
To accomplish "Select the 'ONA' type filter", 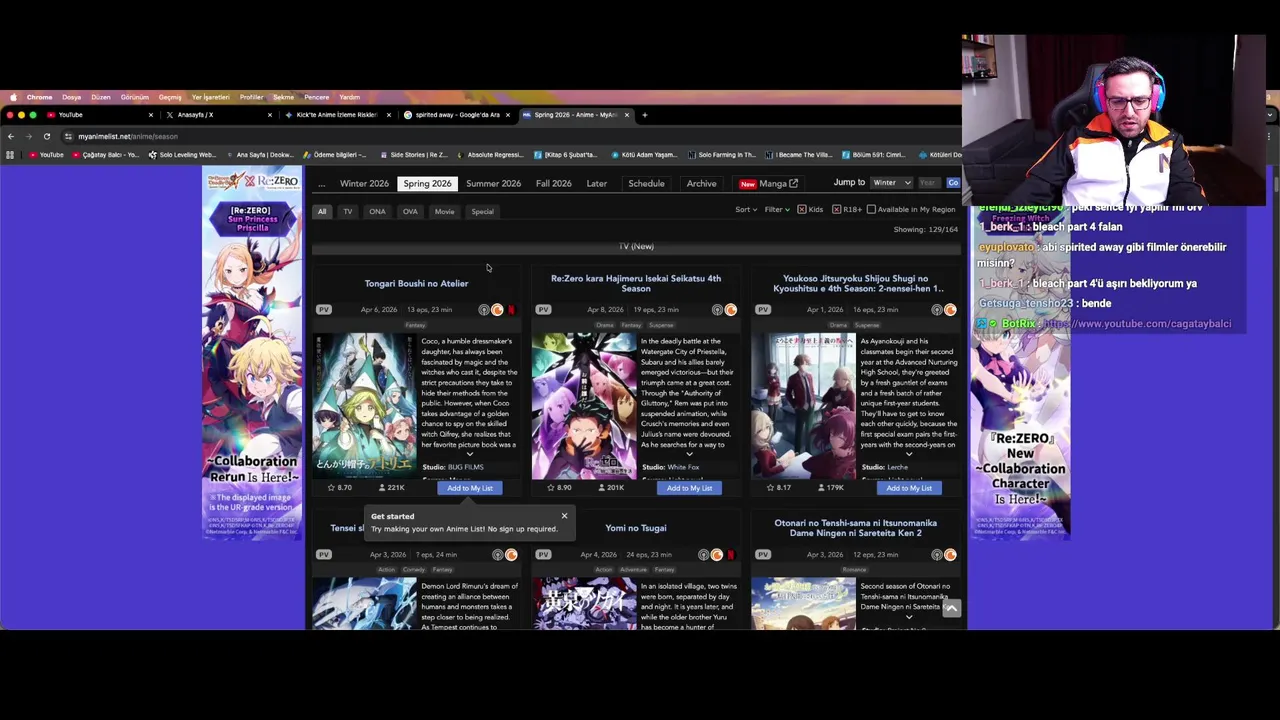I will point(377,212).
